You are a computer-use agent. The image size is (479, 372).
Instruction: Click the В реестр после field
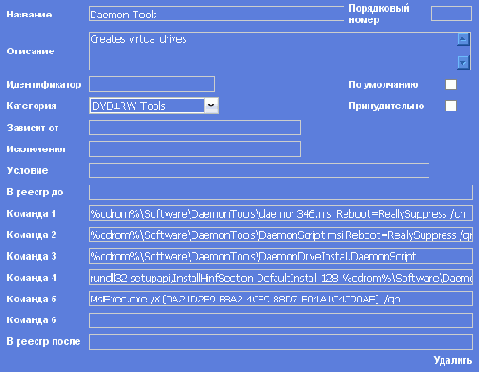pos(281,342)
